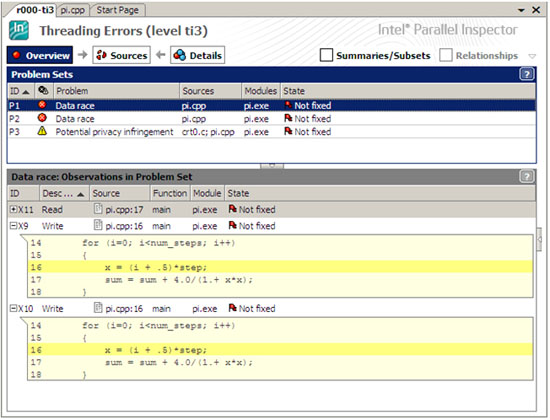Click the side panel expander handle

click(x=539, y=239)
